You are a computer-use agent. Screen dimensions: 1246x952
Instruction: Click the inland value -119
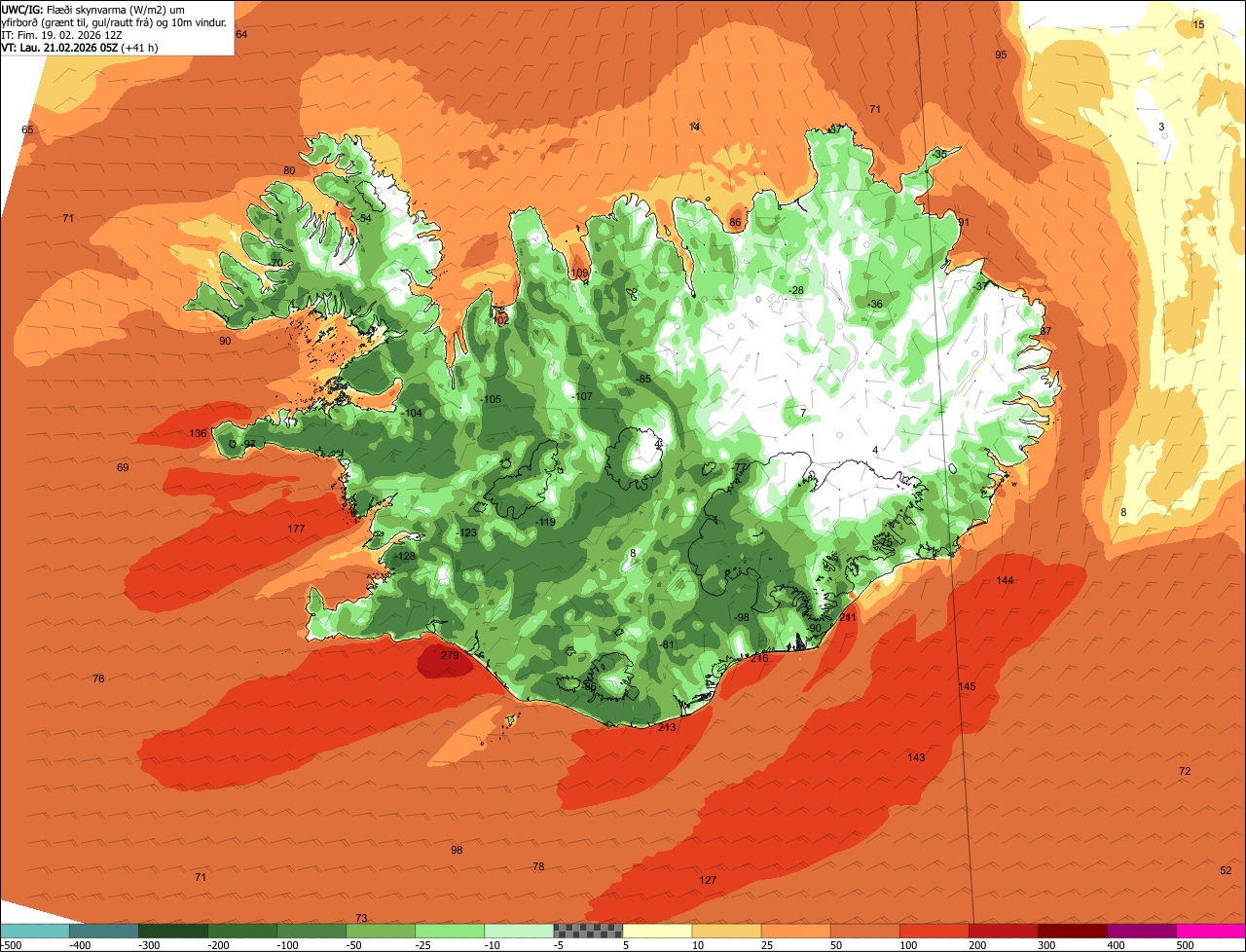(544, 523)
